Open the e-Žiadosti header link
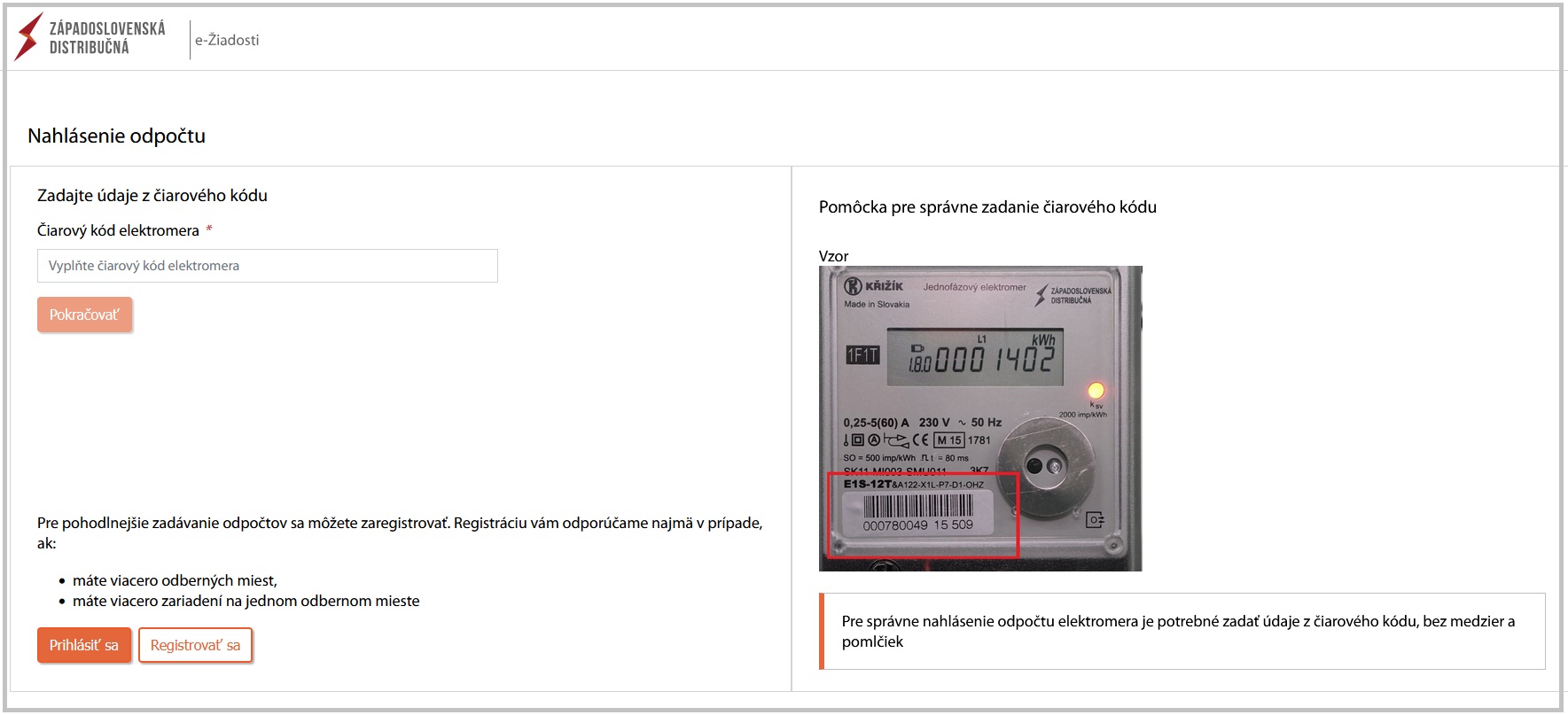 pyautogui.click(x=227, y=40)
